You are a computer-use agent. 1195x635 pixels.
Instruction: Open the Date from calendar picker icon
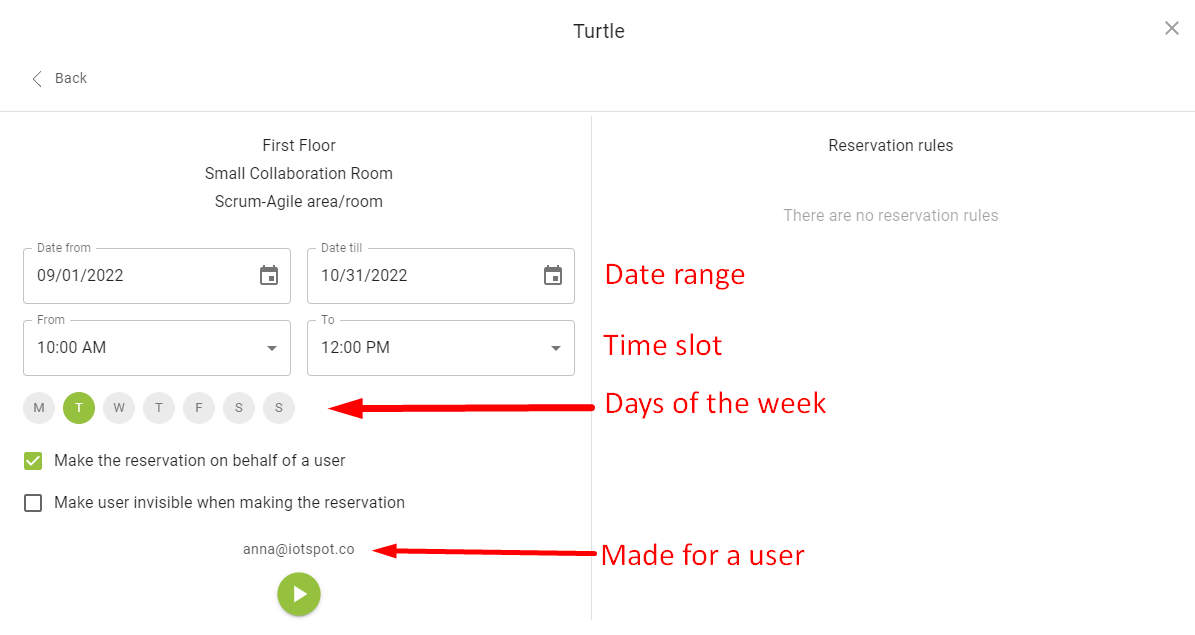tap(269, 275)
